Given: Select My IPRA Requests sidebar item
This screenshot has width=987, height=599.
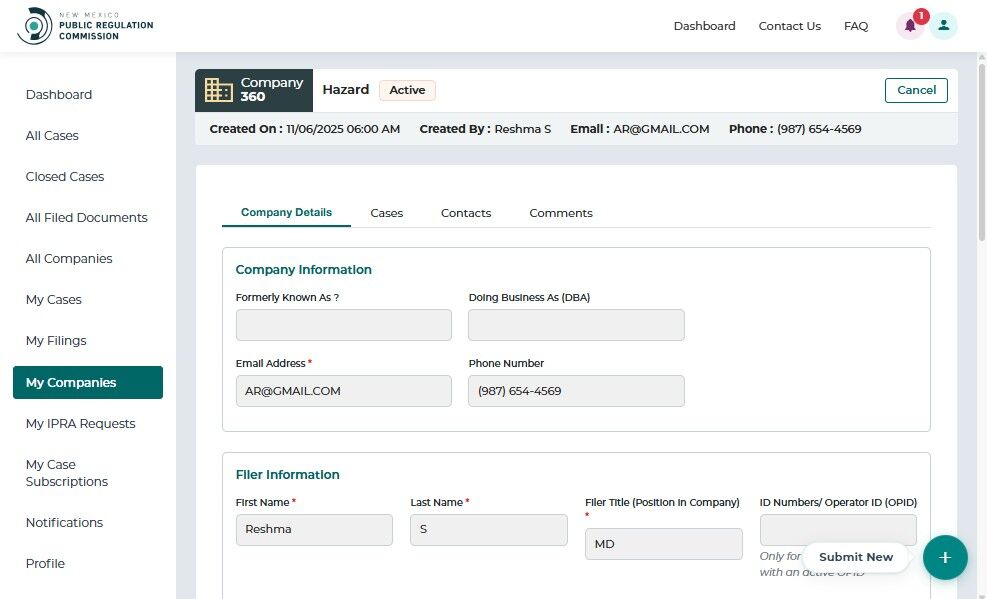Looking at the screenshot, I should tap(80, 424).
